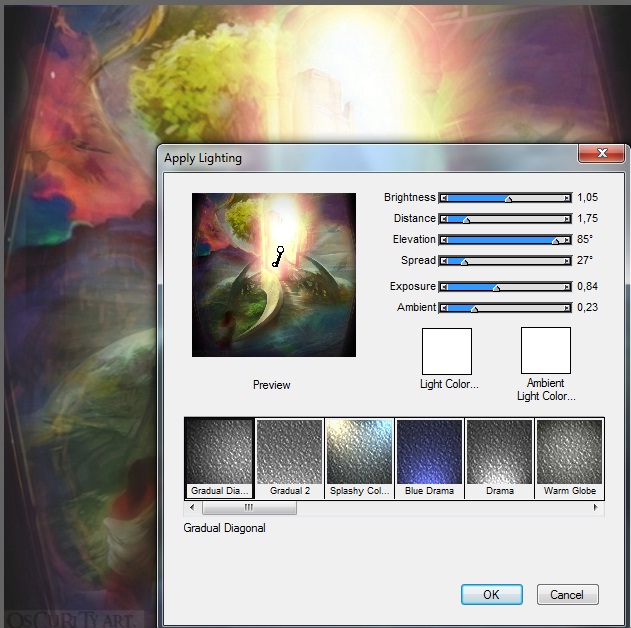Select the Warm Globe lighting preset

point(569,458)
